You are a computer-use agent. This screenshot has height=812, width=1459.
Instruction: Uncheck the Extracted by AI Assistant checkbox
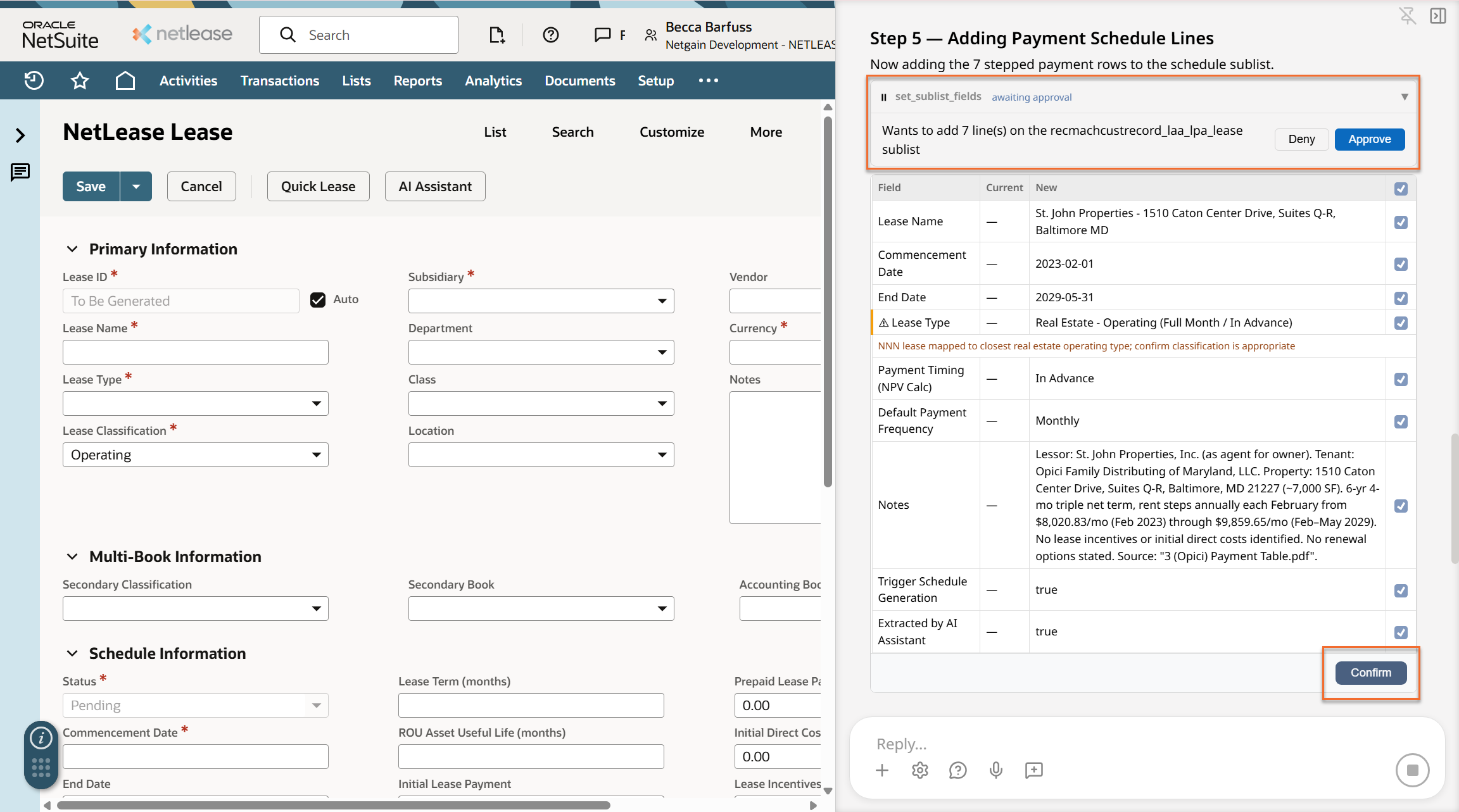pyautogui.click(x=1401, y=632)
